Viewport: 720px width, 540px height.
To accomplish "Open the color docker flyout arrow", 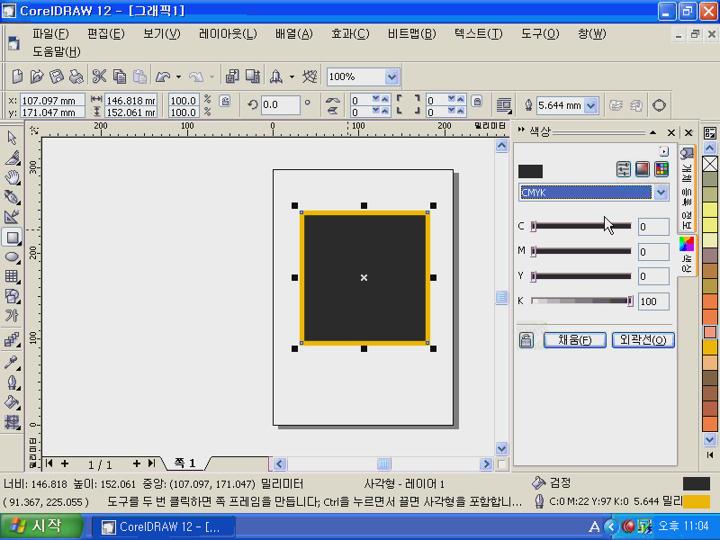I will [x=663, y=151].
